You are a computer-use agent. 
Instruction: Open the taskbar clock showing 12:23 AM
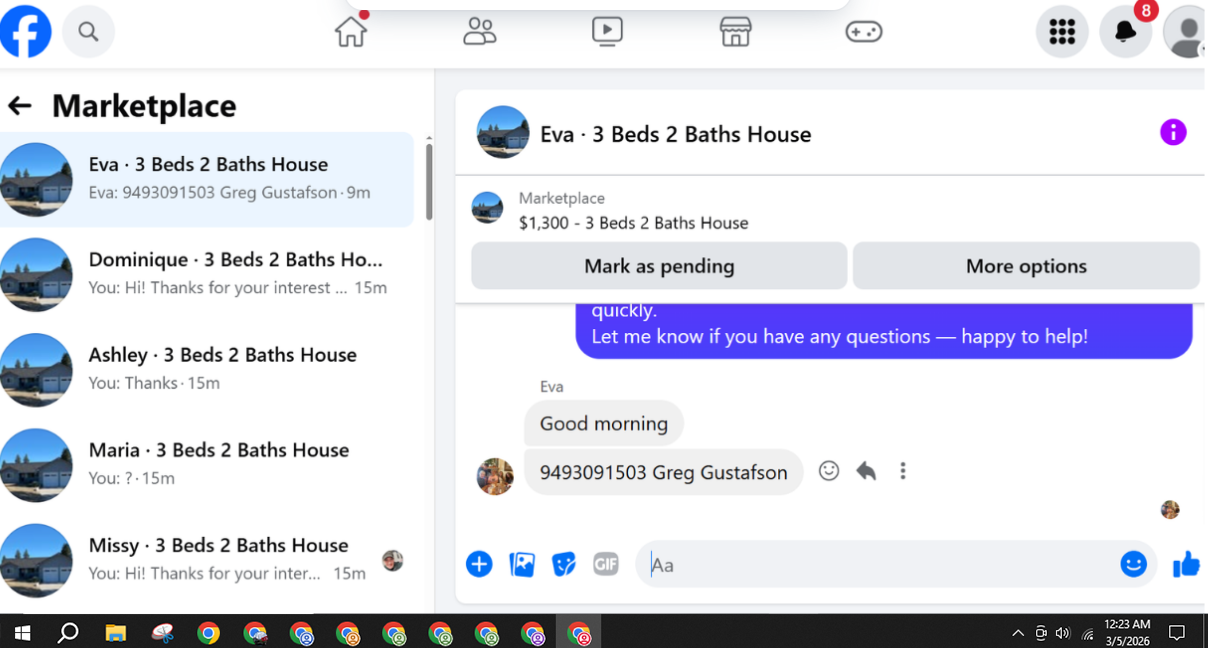(1127, 633)
